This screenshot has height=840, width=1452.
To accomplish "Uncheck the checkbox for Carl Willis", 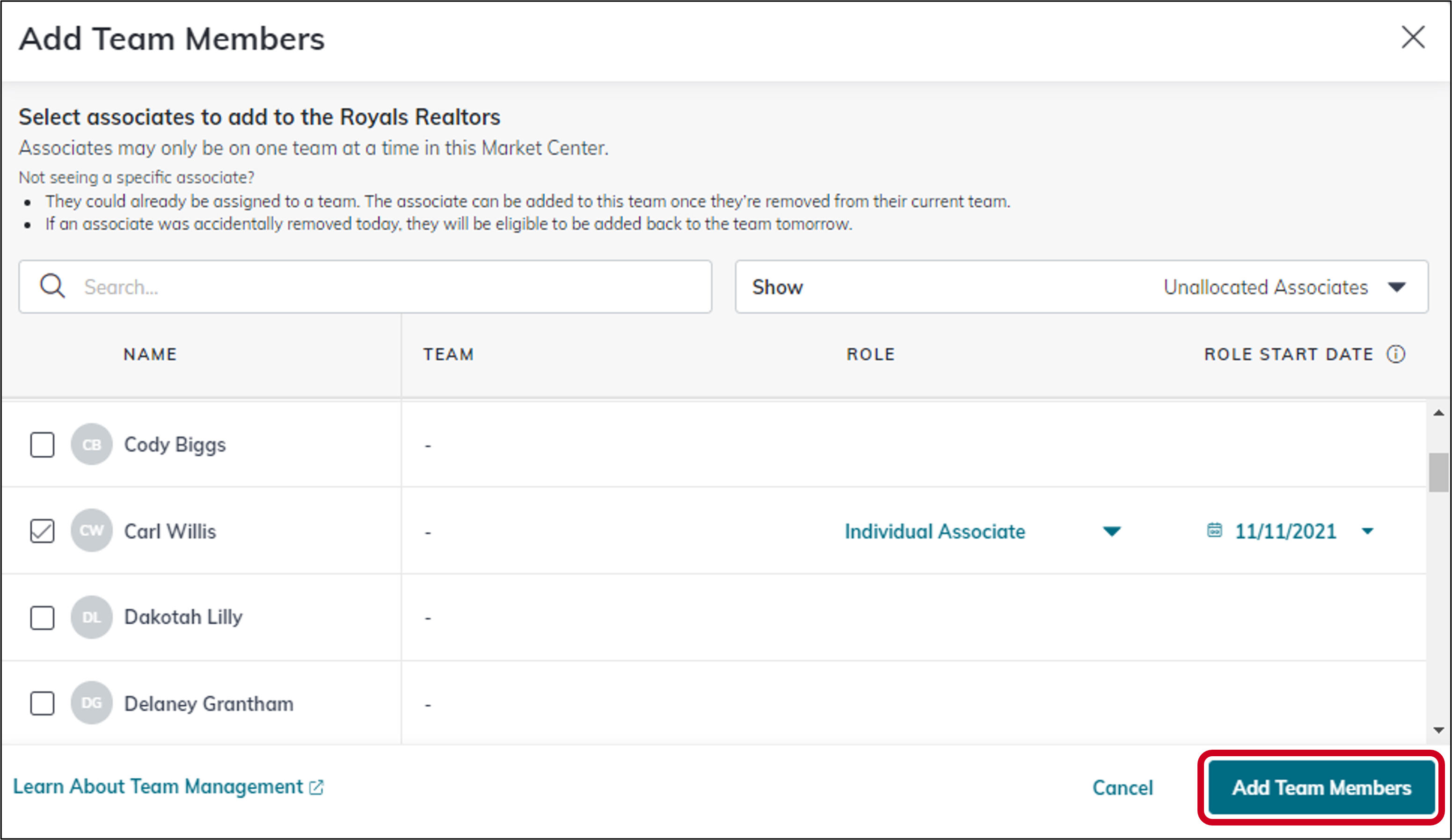I will point(42,531).
